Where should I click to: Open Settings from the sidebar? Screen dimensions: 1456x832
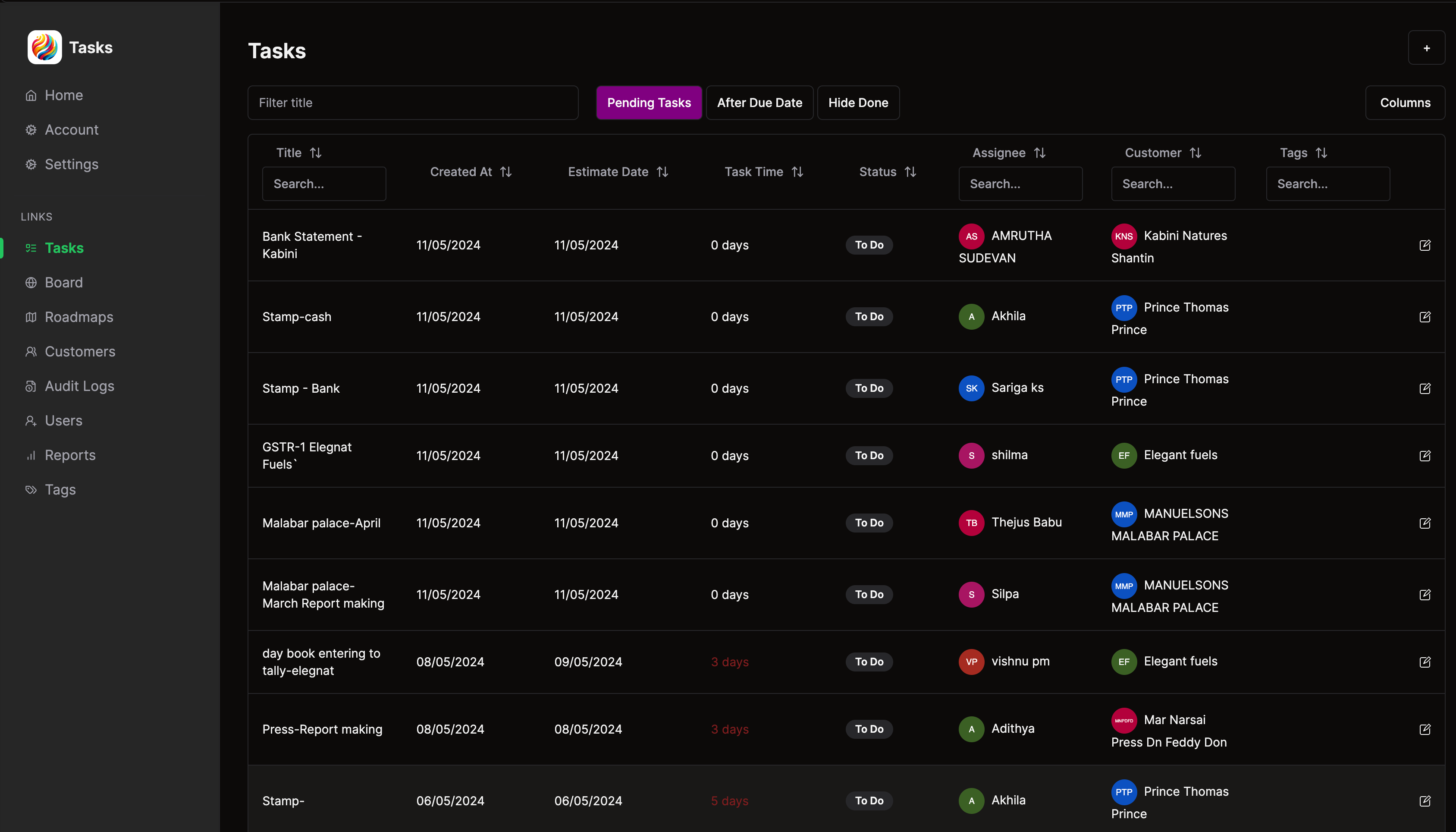[71, 164]
